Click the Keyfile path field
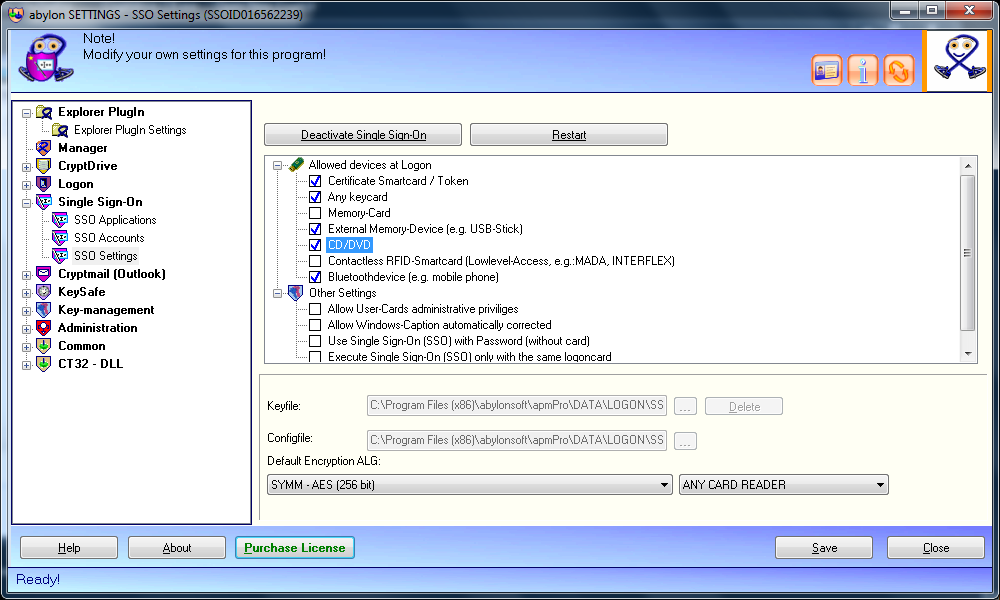 coord(517,406)
